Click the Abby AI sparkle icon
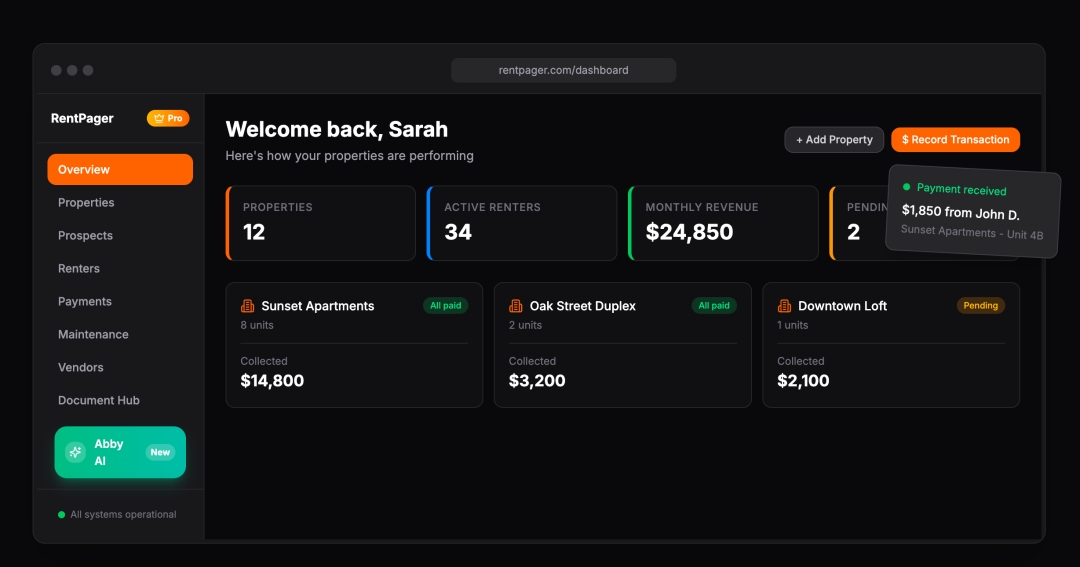The width and height of the screenshot is (1080, 567). click(75, 452)
